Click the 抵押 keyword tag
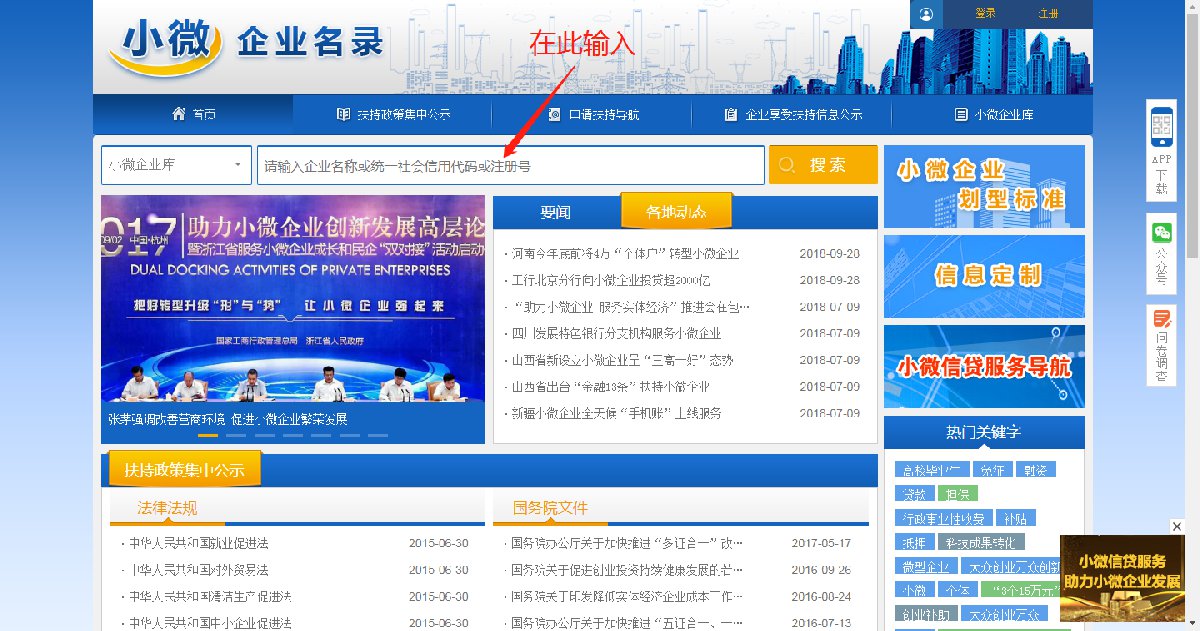Image resolution: width=1200 pixels, height=631 pixels. (913, 542)
